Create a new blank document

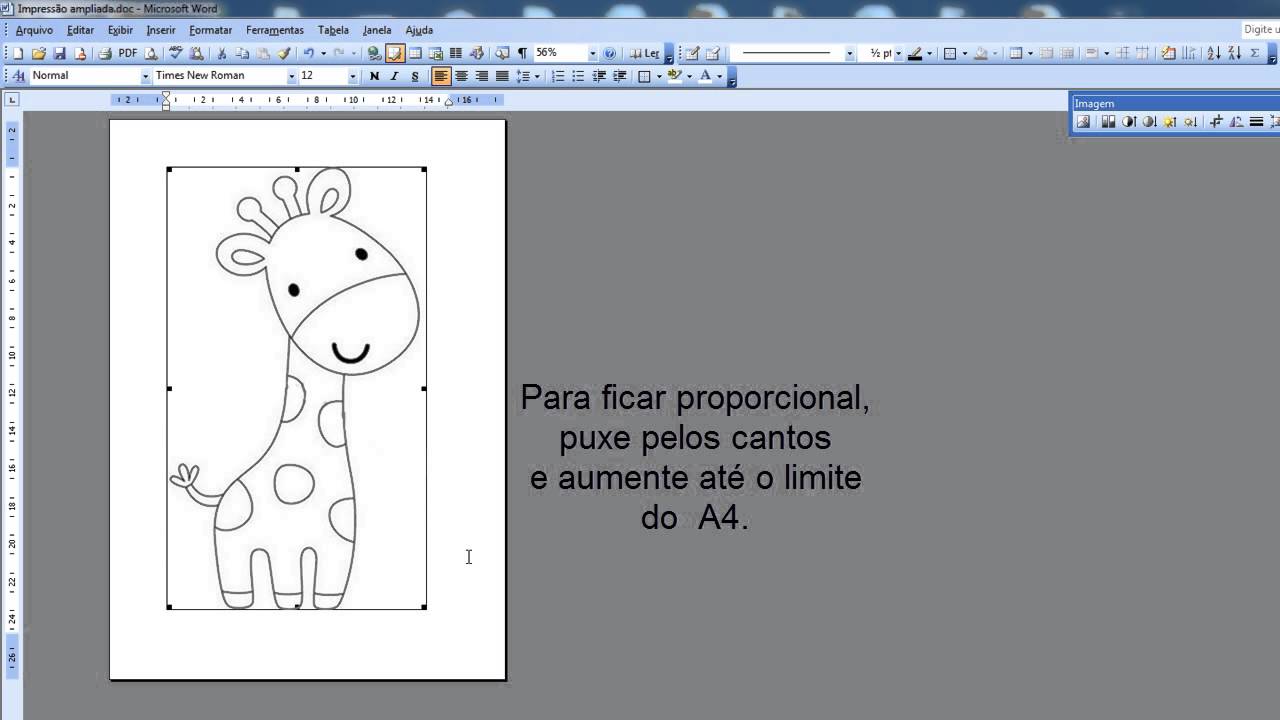pos(18,53)
